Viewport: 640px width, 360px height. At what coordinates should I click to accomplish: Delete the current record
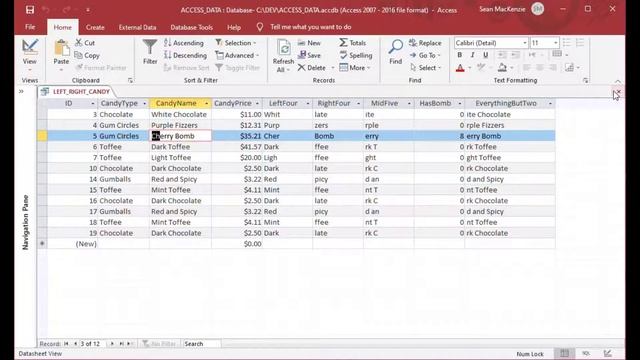312,68
